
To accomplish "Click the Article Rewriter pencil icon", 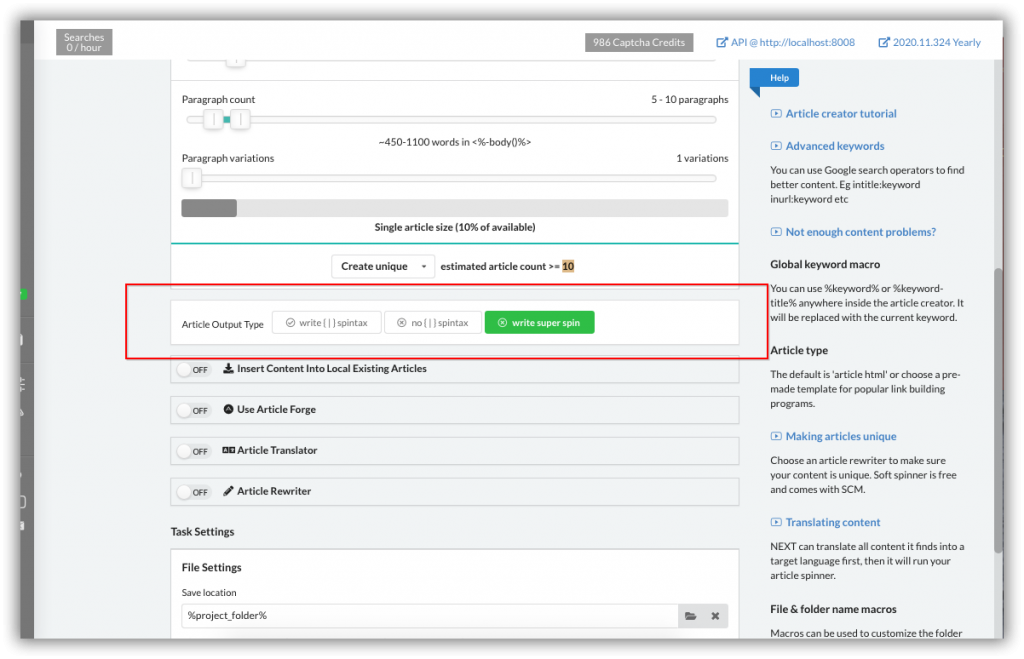I will click(229, 491).
